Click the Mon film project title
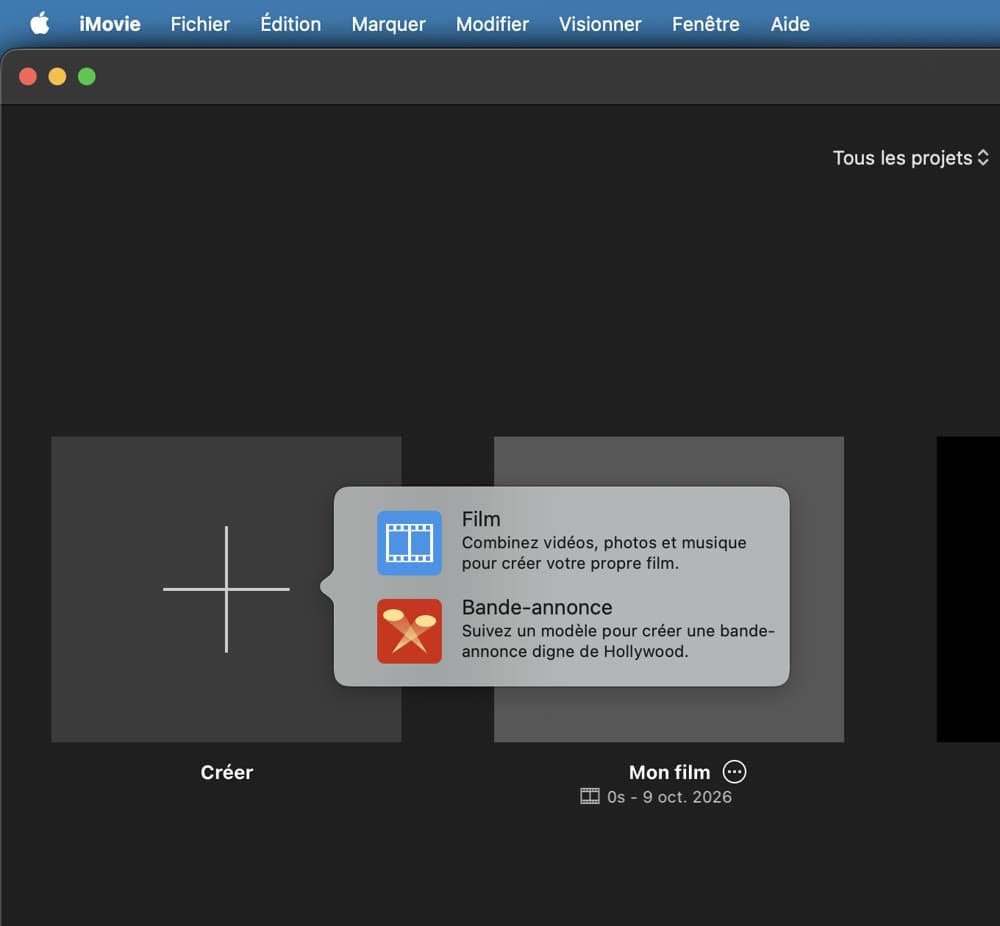1000x926 pixels. pos(670,772)
